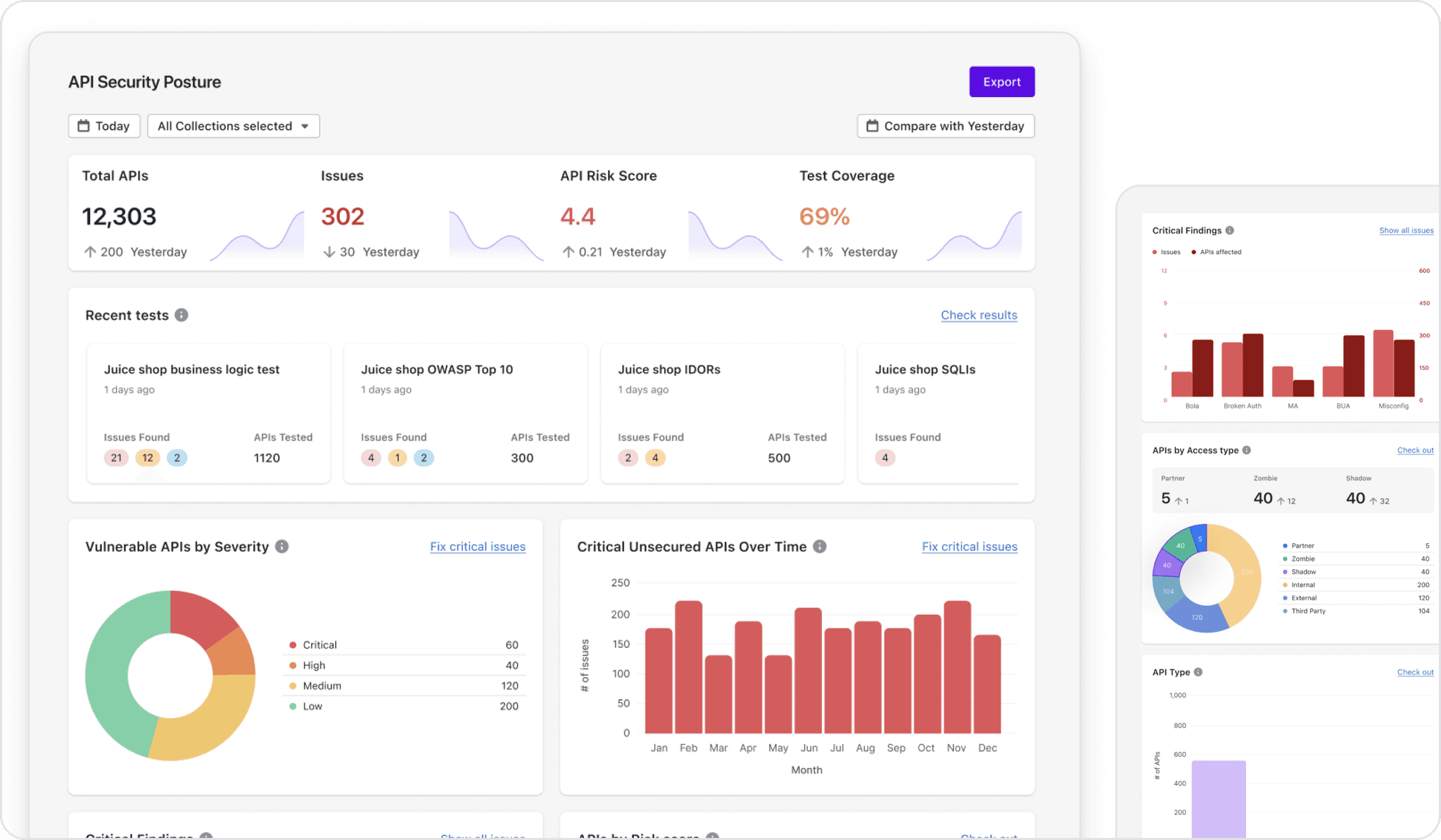Open the All Collections selected dropdown
The image size is (1441, 840).
(x=233, y=126)
